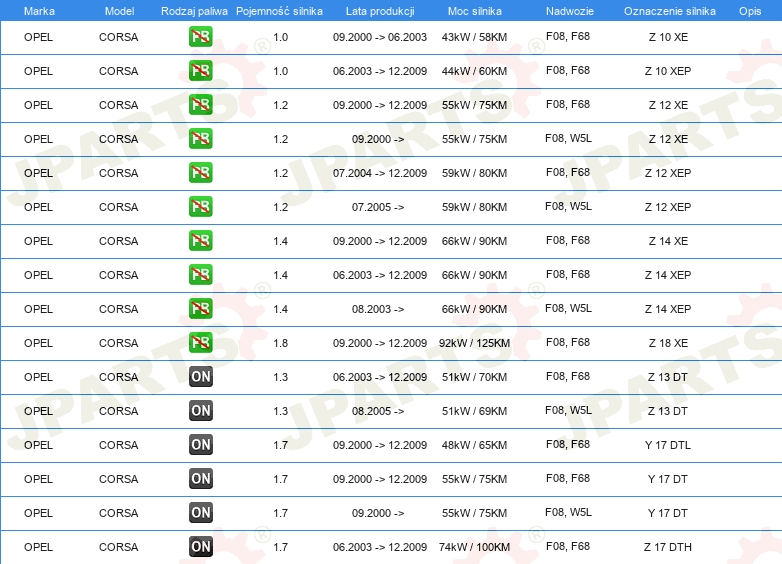The width and height of the screenshot is (782, 564).
Task: Click production date 08.2005 ->
Action: pyautogui.click(x=378, y=411)
